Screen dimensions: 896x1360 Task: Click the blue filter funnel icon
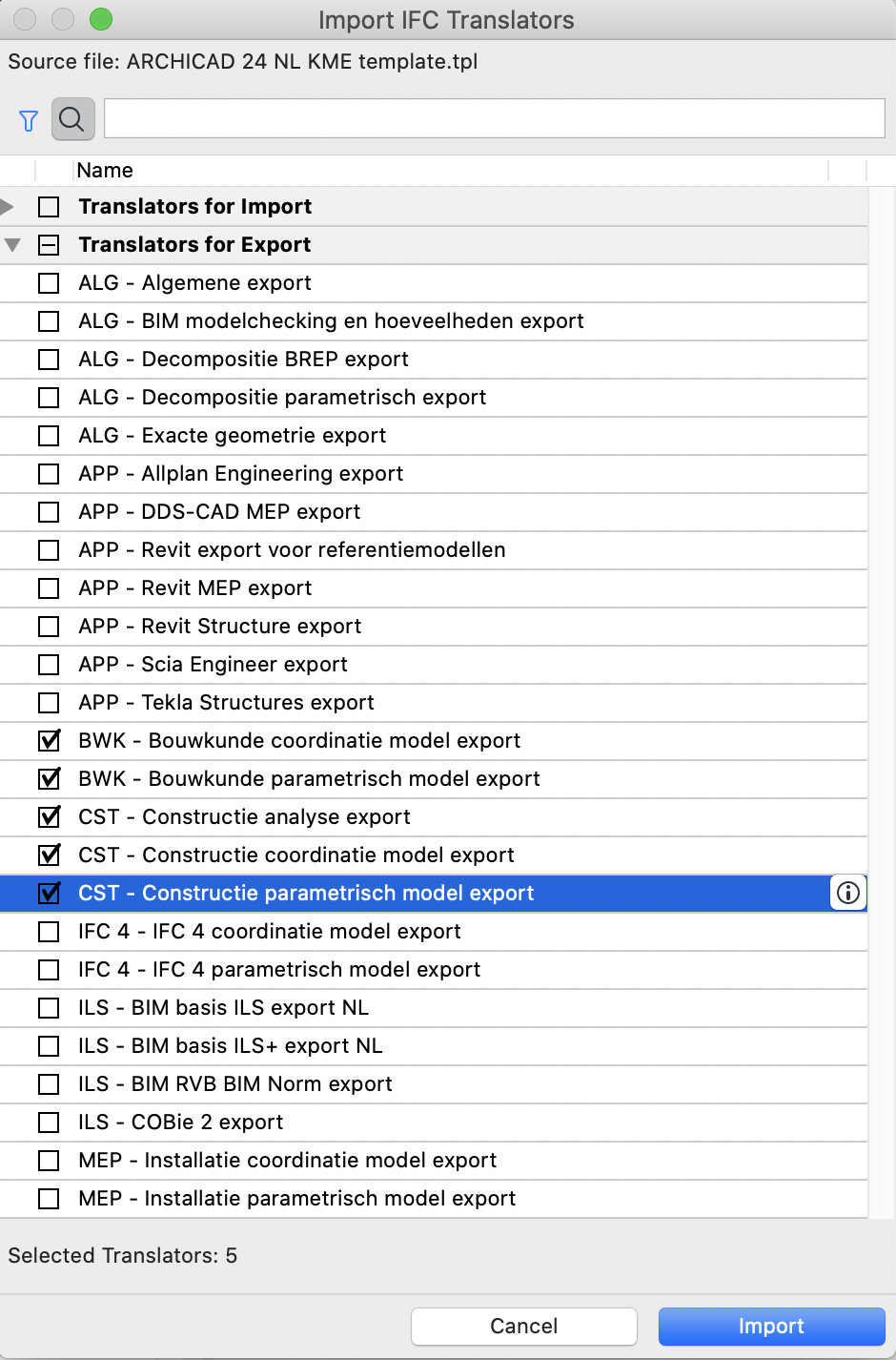click(29, 120)
